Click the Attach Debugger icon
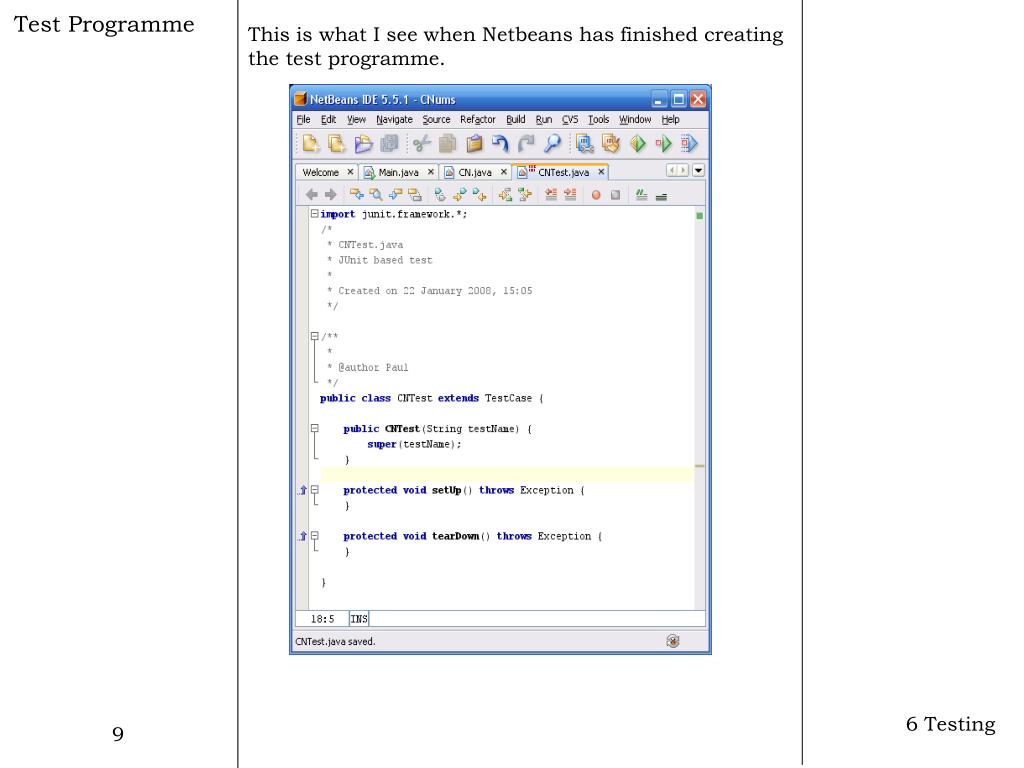This screenshot has height=768, width=1024. tap(689, 143)
